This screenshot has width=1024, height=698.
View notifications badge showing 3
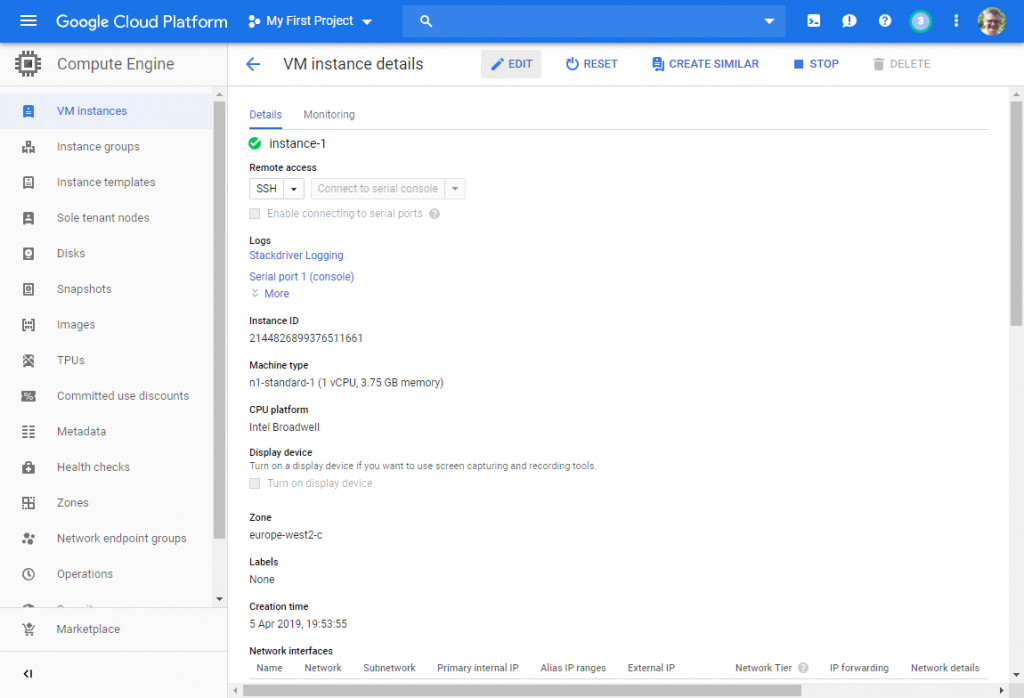click(920, 21)
